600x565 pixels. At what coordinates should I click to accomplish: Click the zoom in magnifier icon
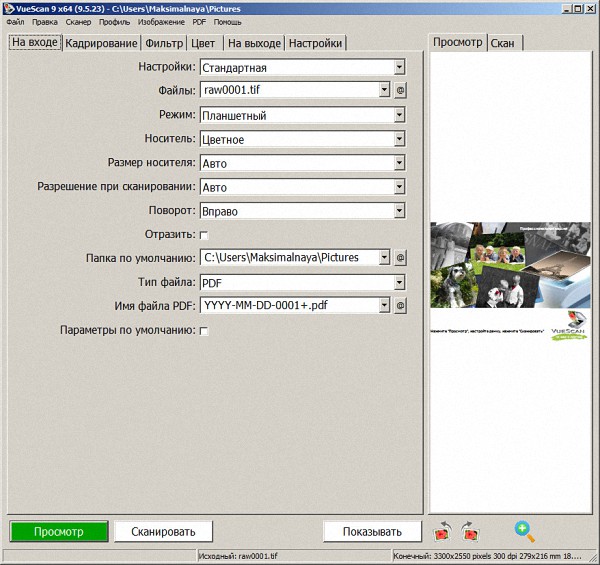click(x=525, y=532)
